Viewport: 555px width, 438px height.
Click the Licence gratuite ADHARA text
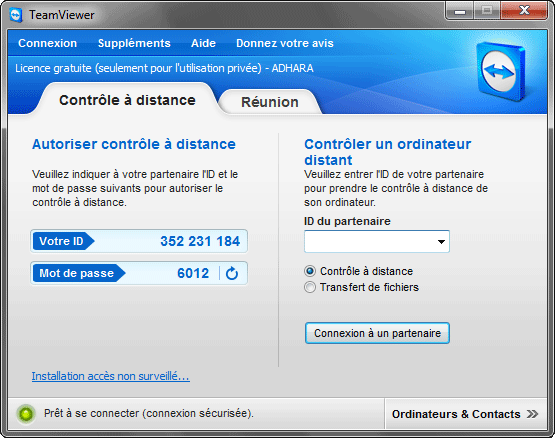click(164, 68)
